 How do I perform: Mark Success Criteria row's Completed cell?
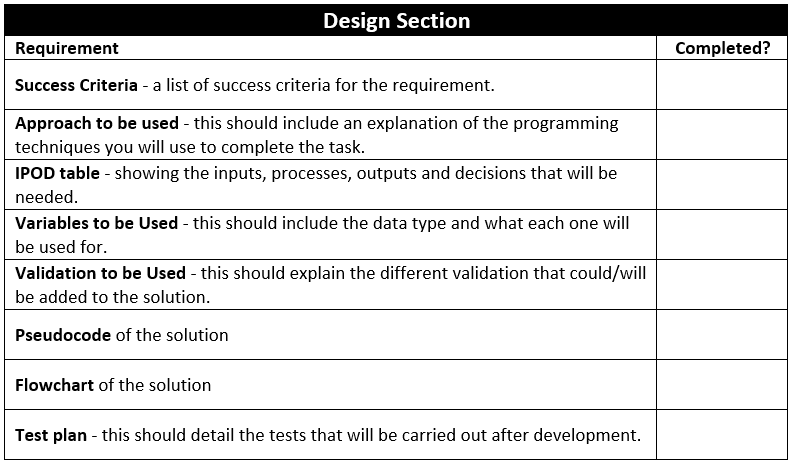click(722, 85)
